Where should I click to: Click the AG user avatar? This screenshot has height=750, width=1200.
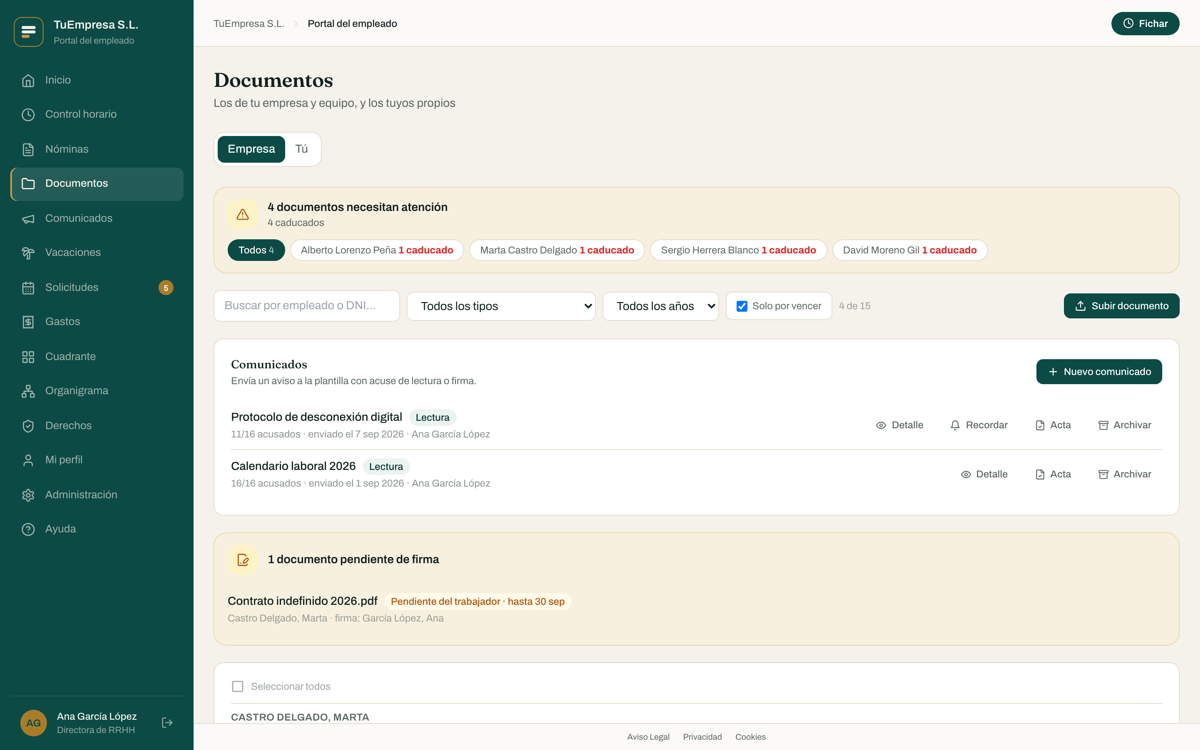[x=34, y=723]
